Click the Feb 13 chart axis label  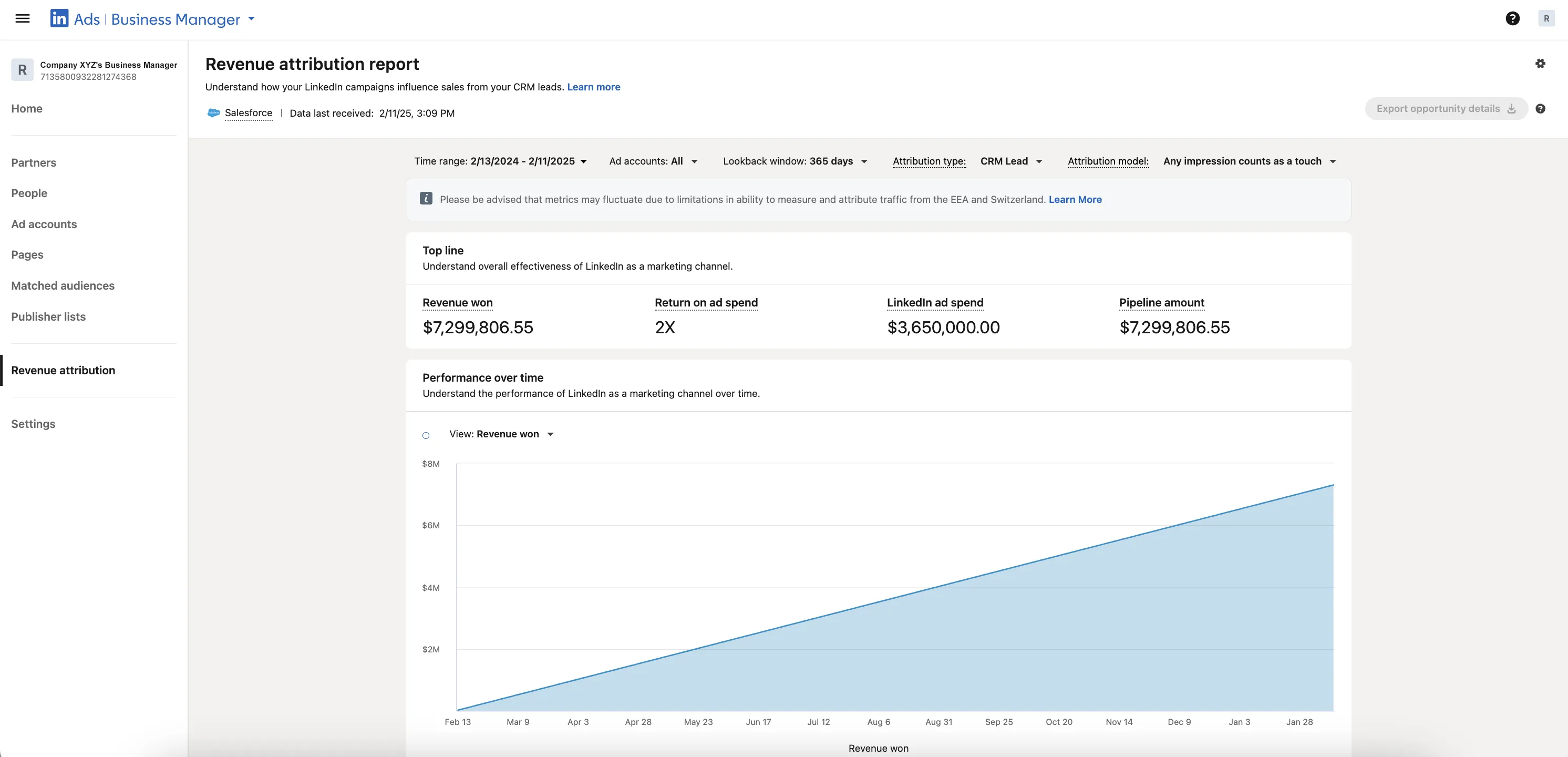[458, 722]
